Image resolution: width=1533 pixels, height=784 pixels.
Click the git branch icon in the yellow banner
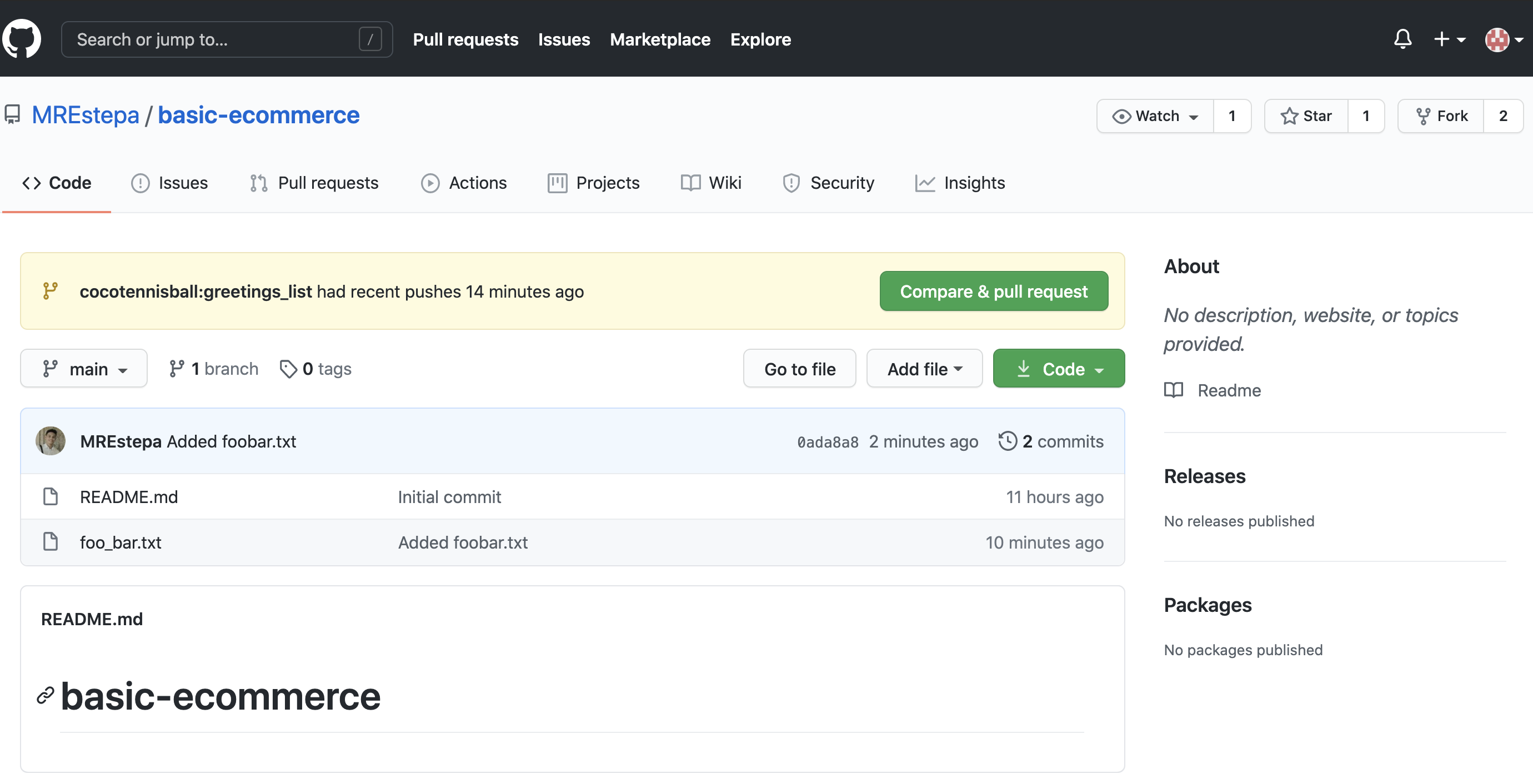51,291
